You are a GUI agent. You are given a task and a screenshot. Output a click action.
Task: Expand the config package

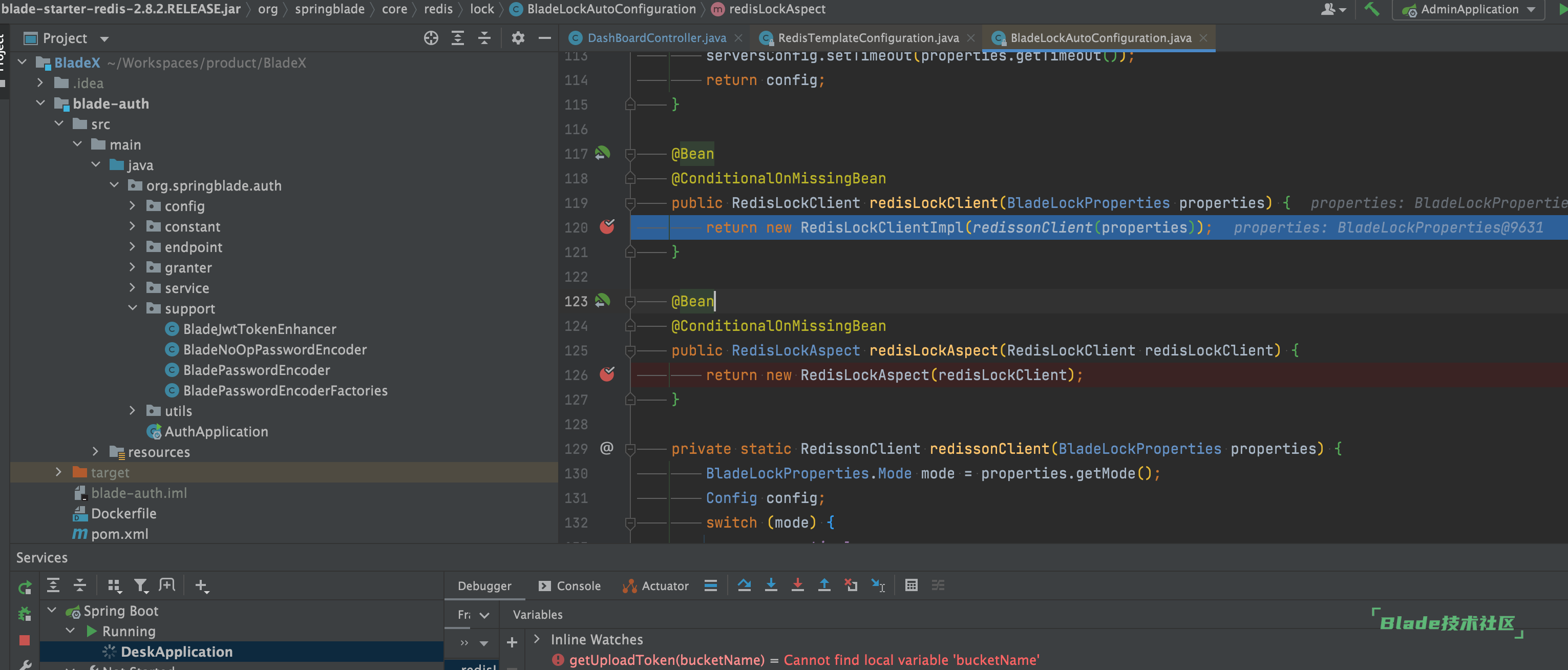[x=132, y=206]
